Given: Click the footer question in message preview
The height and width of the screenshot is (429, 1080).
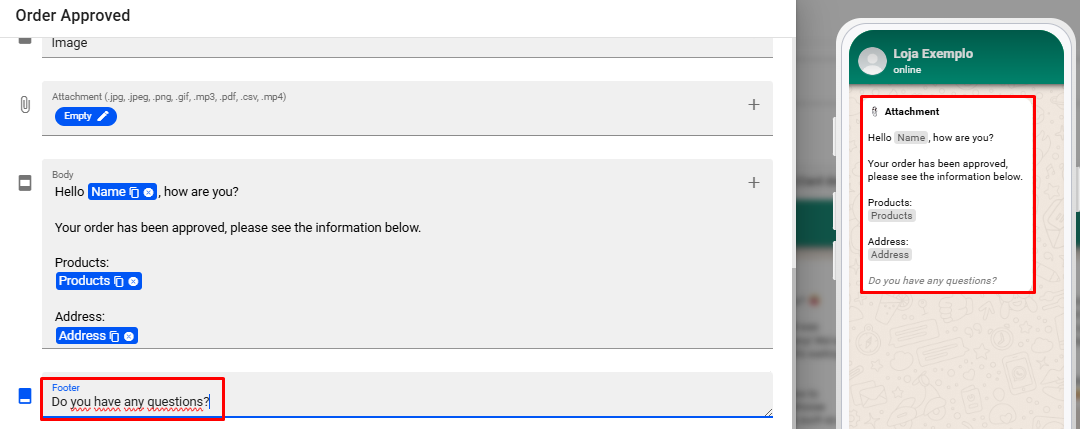Looking at the screenshot, I should click(932, 280).
